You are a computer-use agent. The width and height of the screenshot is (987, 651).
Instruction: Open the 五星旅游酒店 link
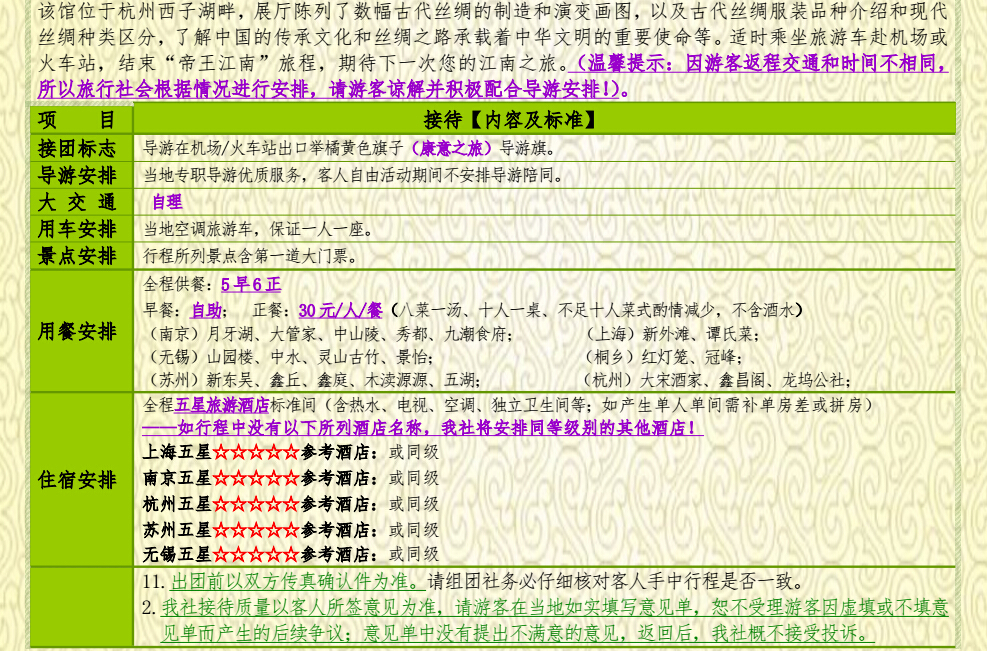coord(221,406)
